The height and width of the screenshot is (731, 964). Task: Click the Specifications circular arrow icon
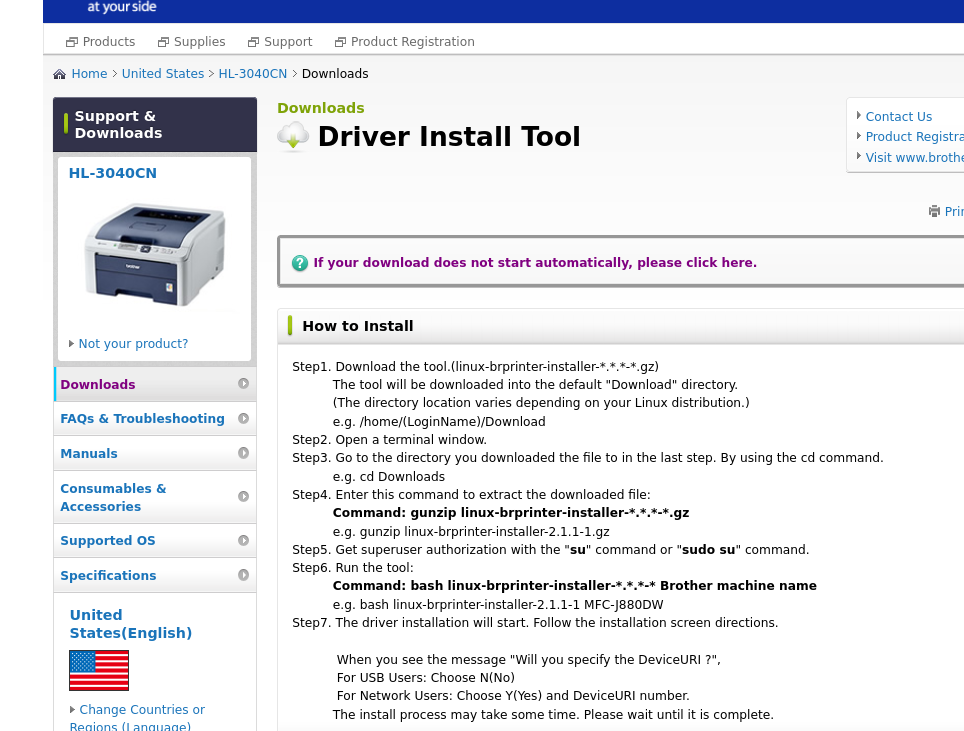(243, 575)
